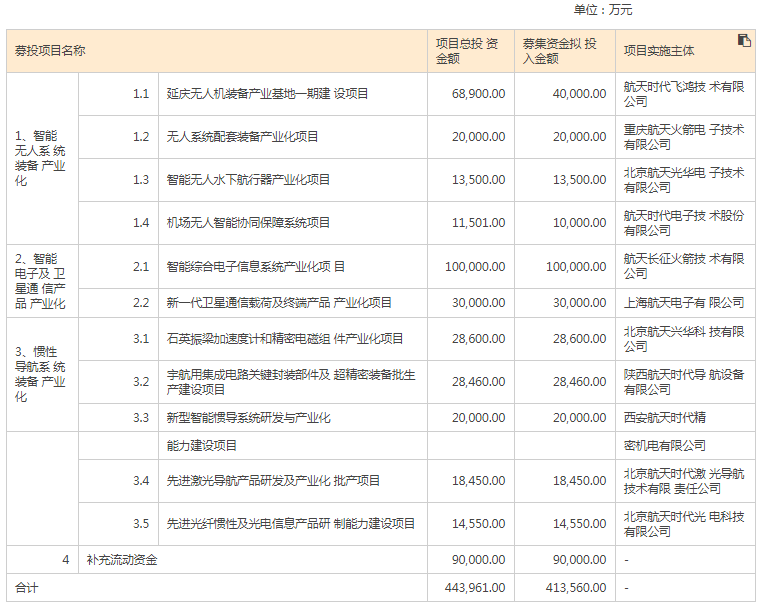Select the 募集资金拟投入金额 column header
This screenshot has height=607, width=761.
[565, 51]
